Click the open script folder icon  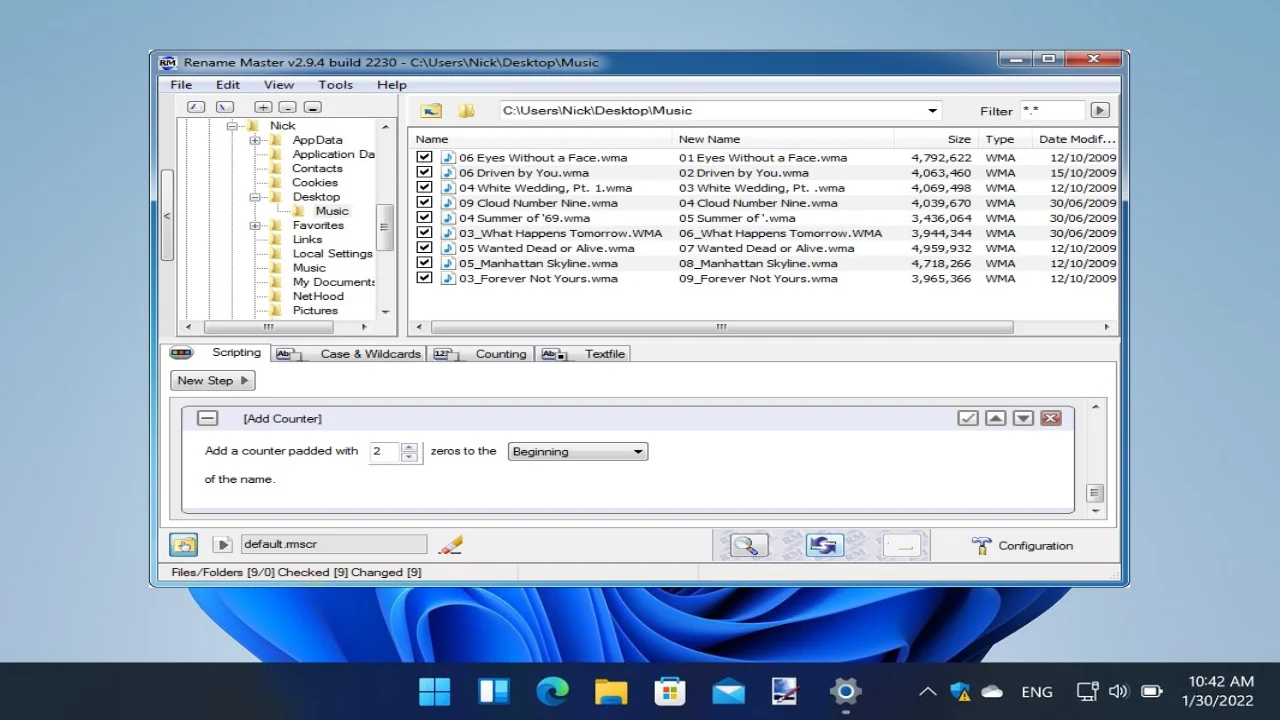tap(184, 545)
